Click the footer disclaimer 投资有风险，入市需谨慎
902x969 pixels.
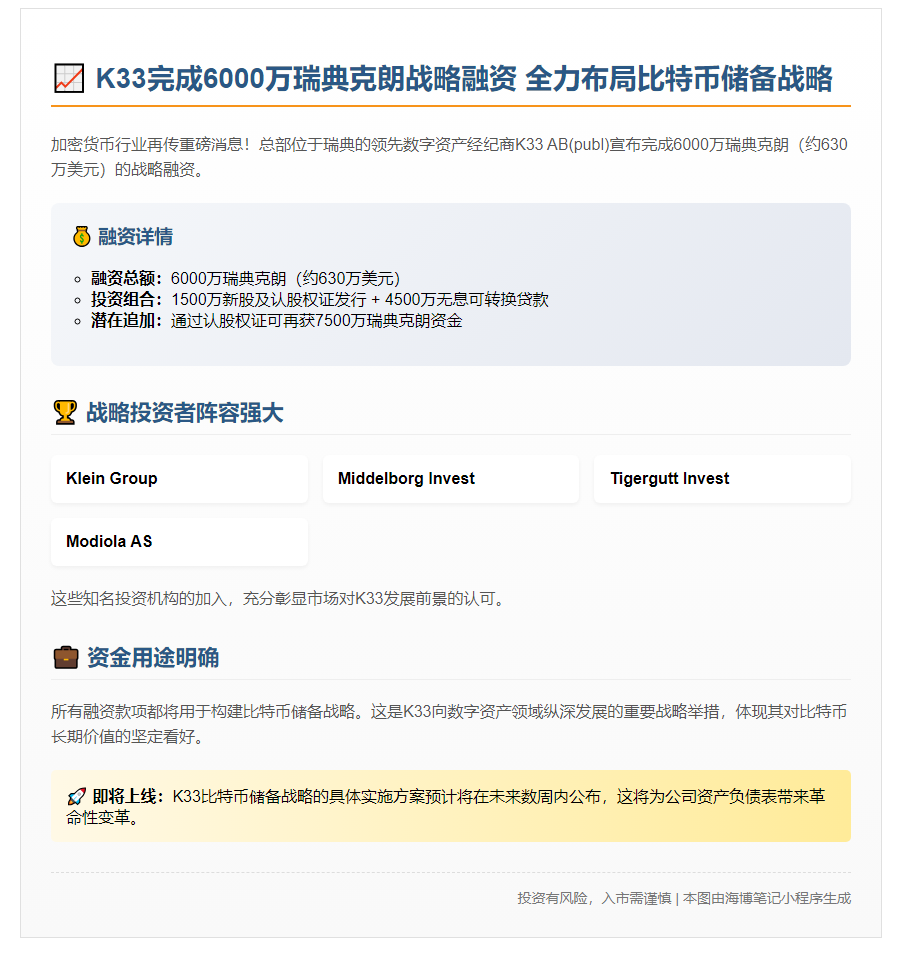pyautogui.click(x=594, y=899)
